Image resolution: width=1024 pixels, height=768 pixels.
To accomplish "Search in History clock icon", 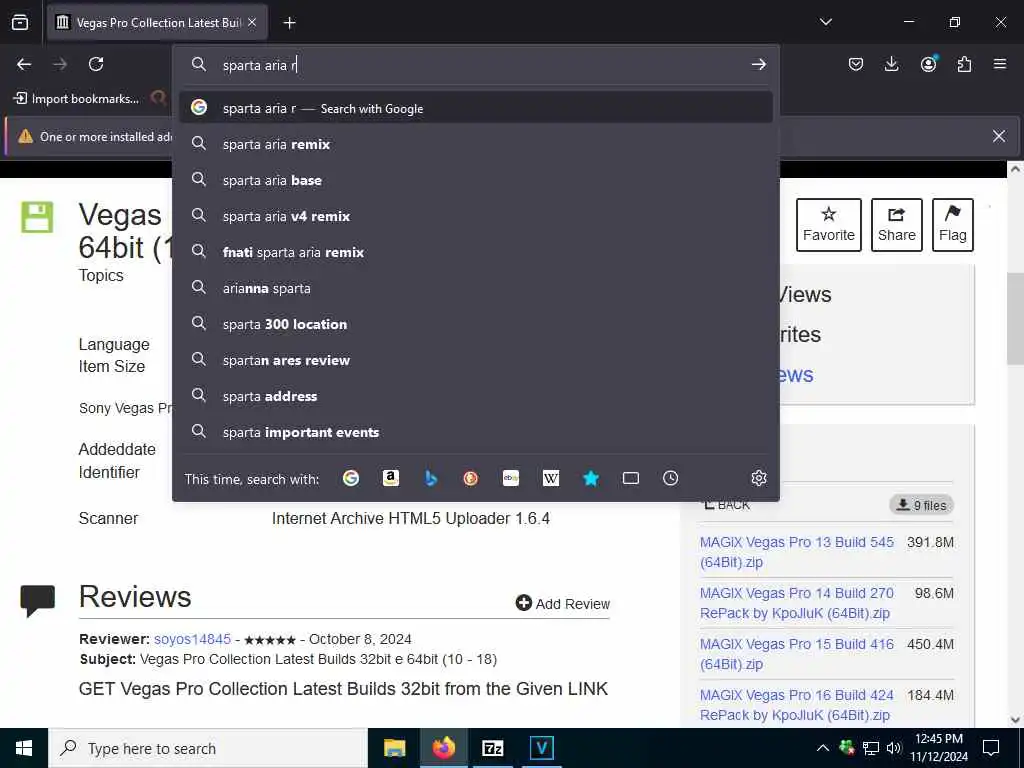I will [x=671, y=479].
